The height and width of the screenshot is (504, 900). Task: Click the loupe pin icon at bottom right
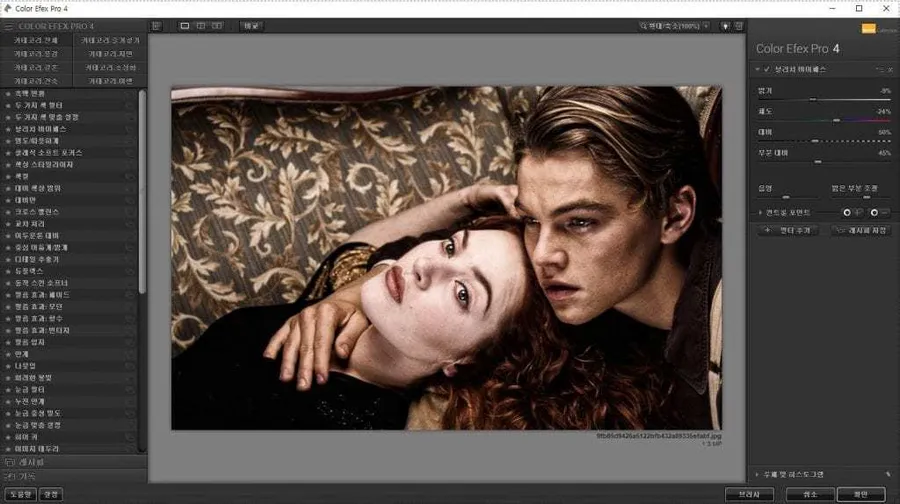tap(888, 475)
